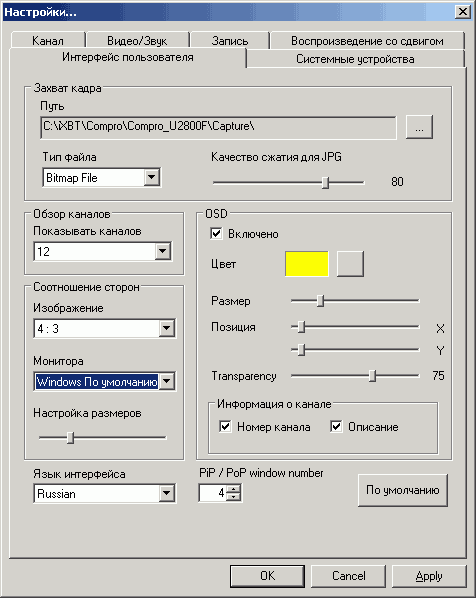Click the yellow OSD color swatch
This screenshot has height=598, width=476.
[307, 264]
